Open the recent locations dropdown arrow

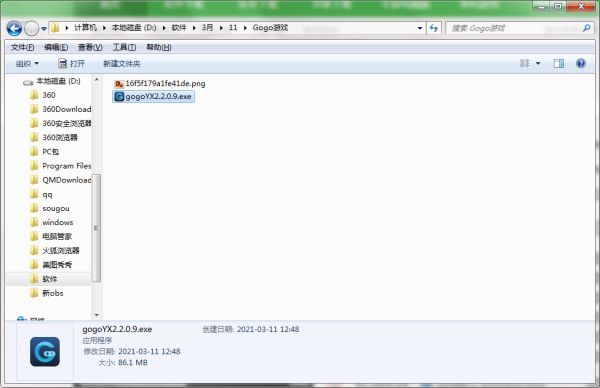click(x=44, y=29)
